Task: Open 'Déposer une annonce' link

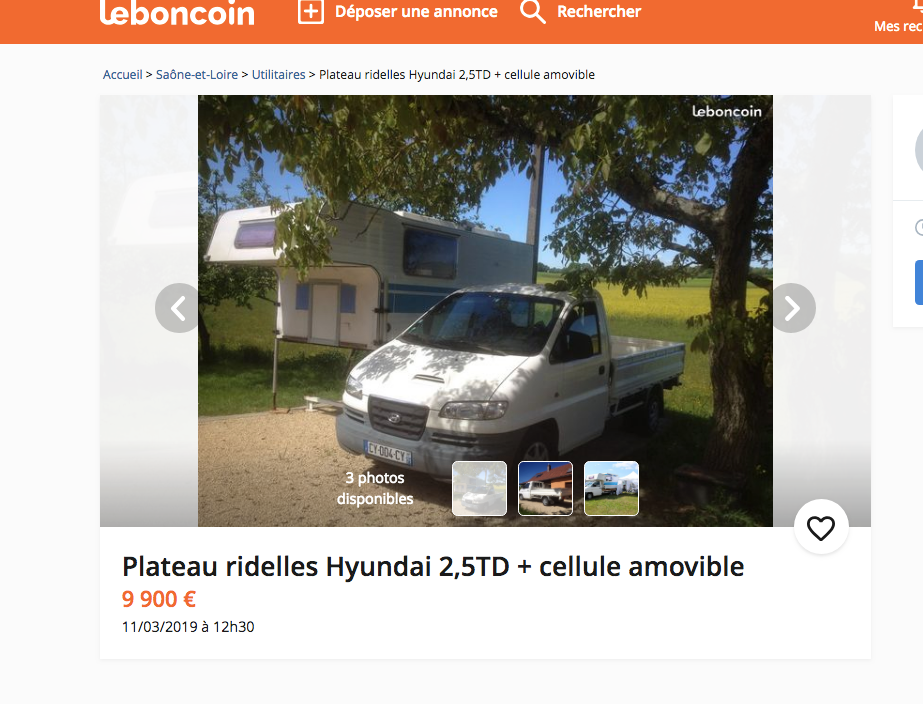Action: pyautogui.click(x=416, y=11)
